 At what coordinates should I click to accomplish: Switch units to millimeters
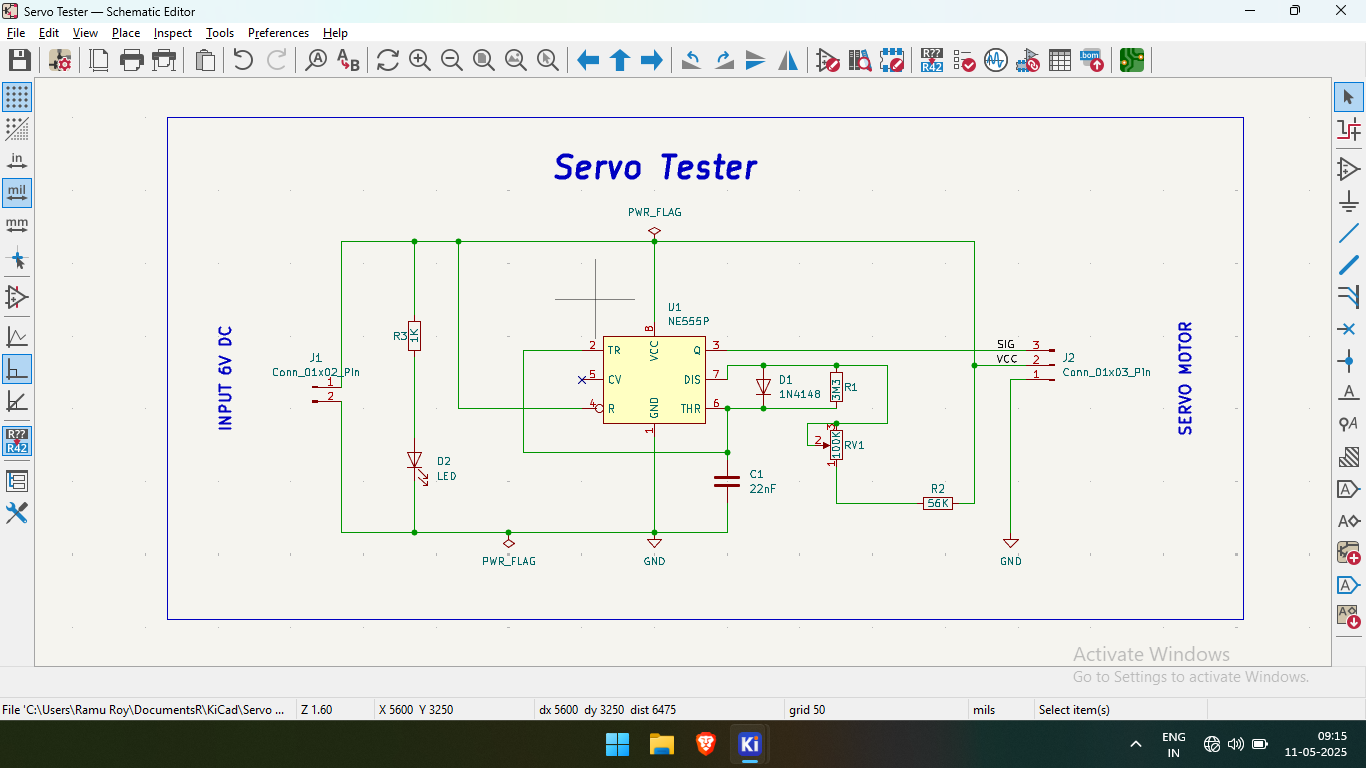17,225
